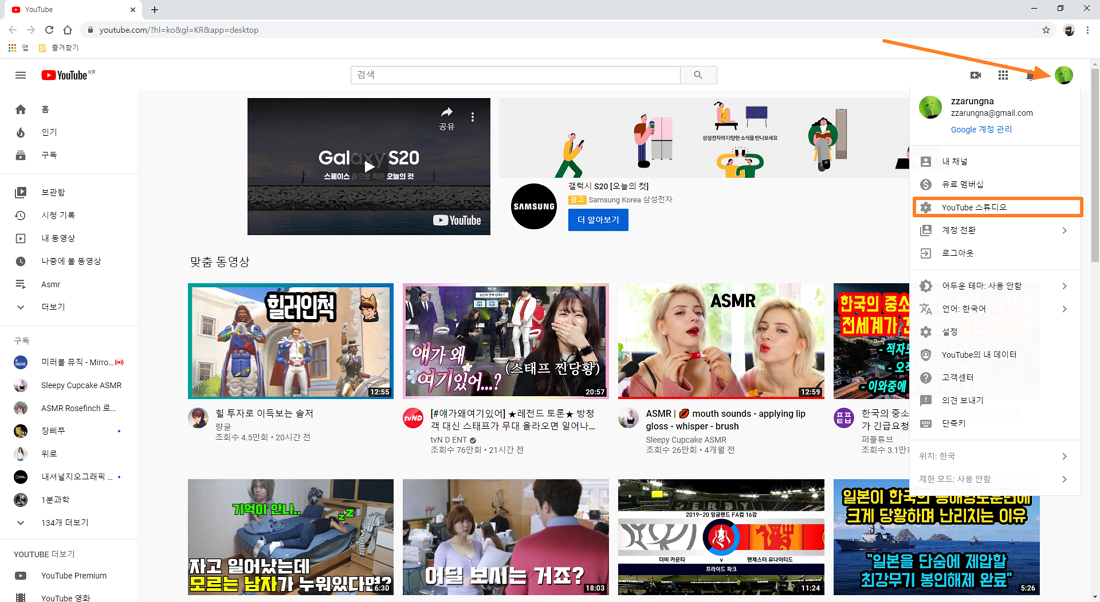The height and width of the screenshot is (602, 1100).
Task: Open the 애가 왜 여기있어 video thumbnail
Action: coord(506,341)
